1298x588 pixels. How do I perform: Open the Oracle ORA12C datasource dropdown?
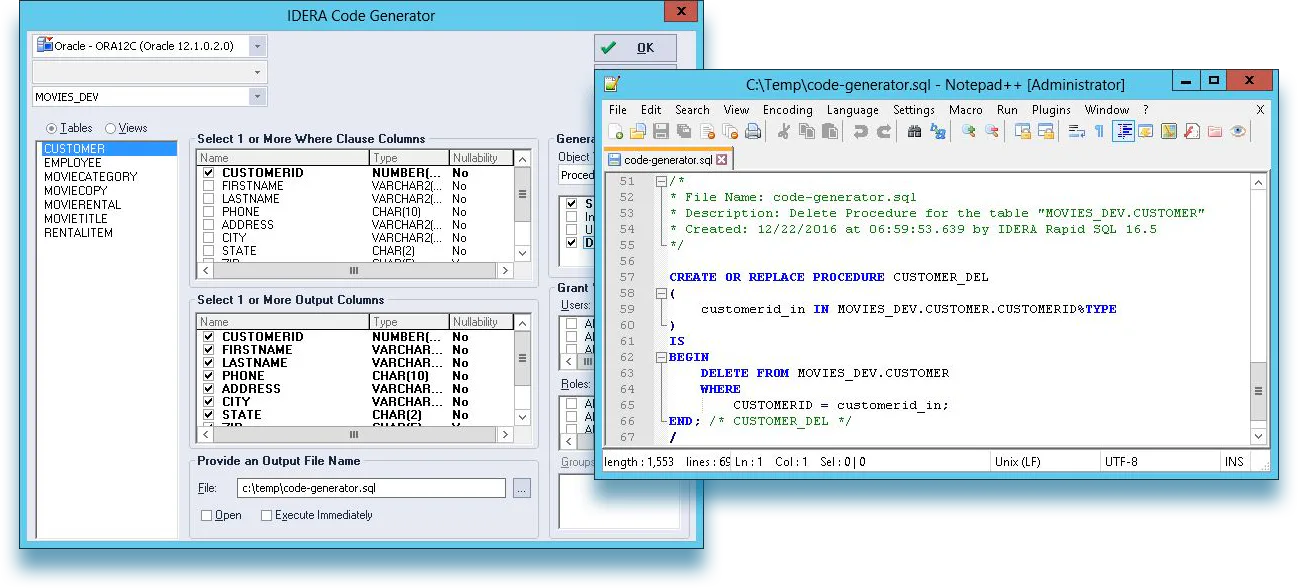(257, 46)
